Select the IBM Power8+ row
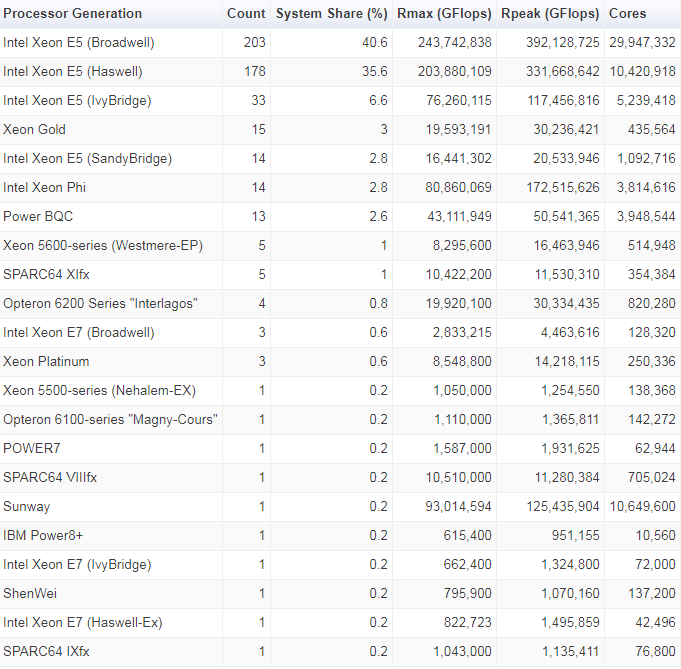Image resolution: width=681 pixels, height=669 pixels. 340,536
